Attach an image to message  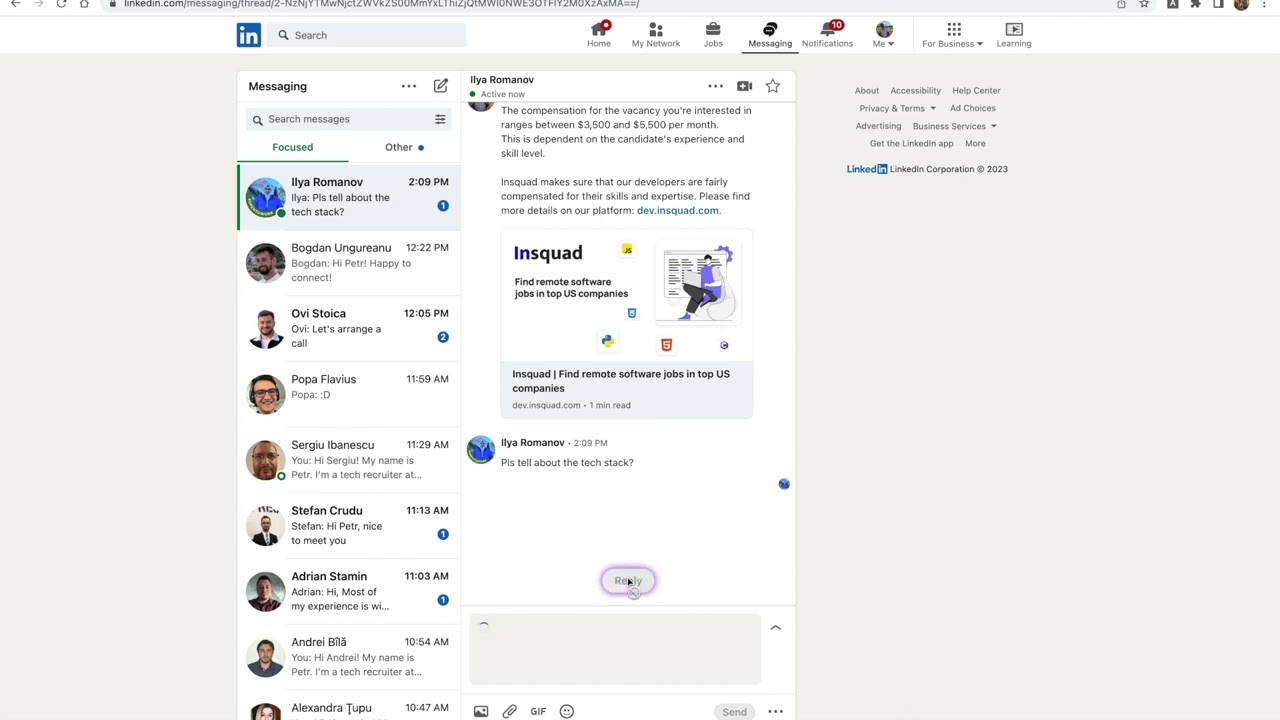coord(481,712)
